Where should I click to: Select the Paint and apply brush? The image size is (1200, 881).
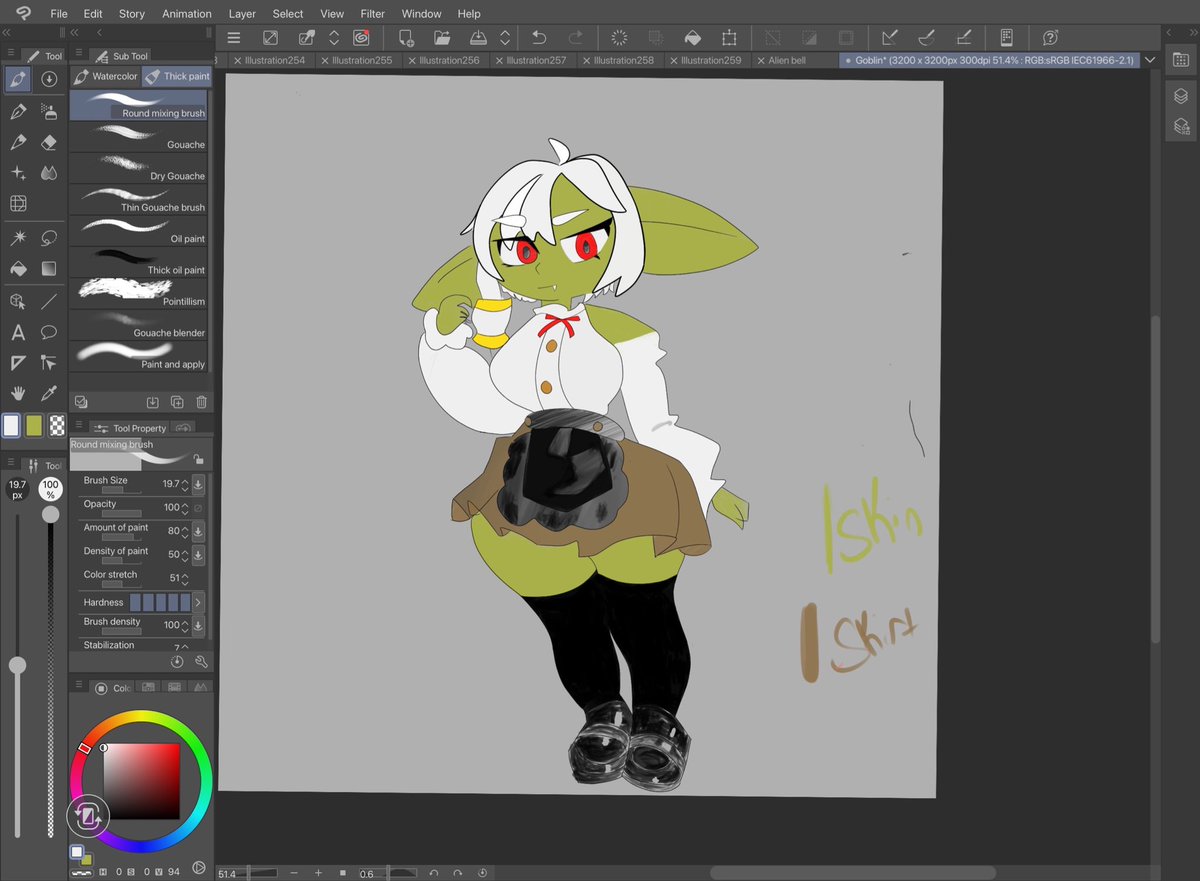(138, 357)
